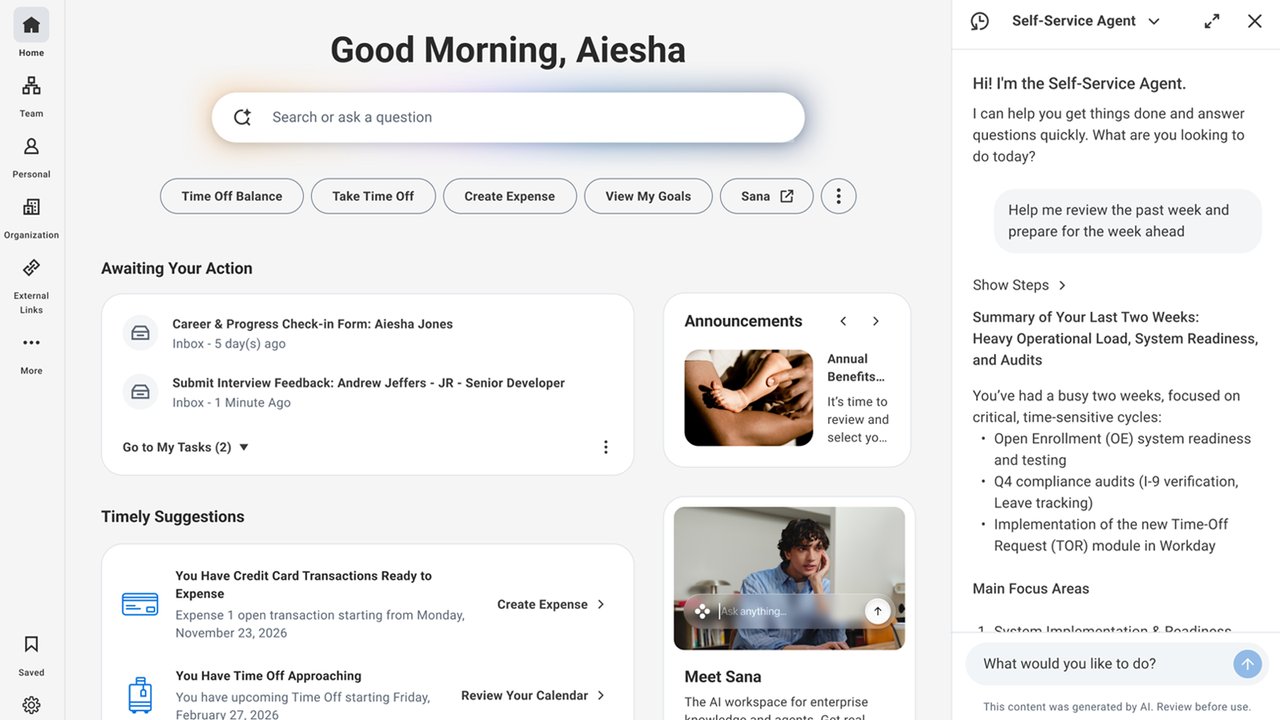This screenshot has width=1280, height=720.
Task: Open the Organization sidebar icon
Action: 31,207
